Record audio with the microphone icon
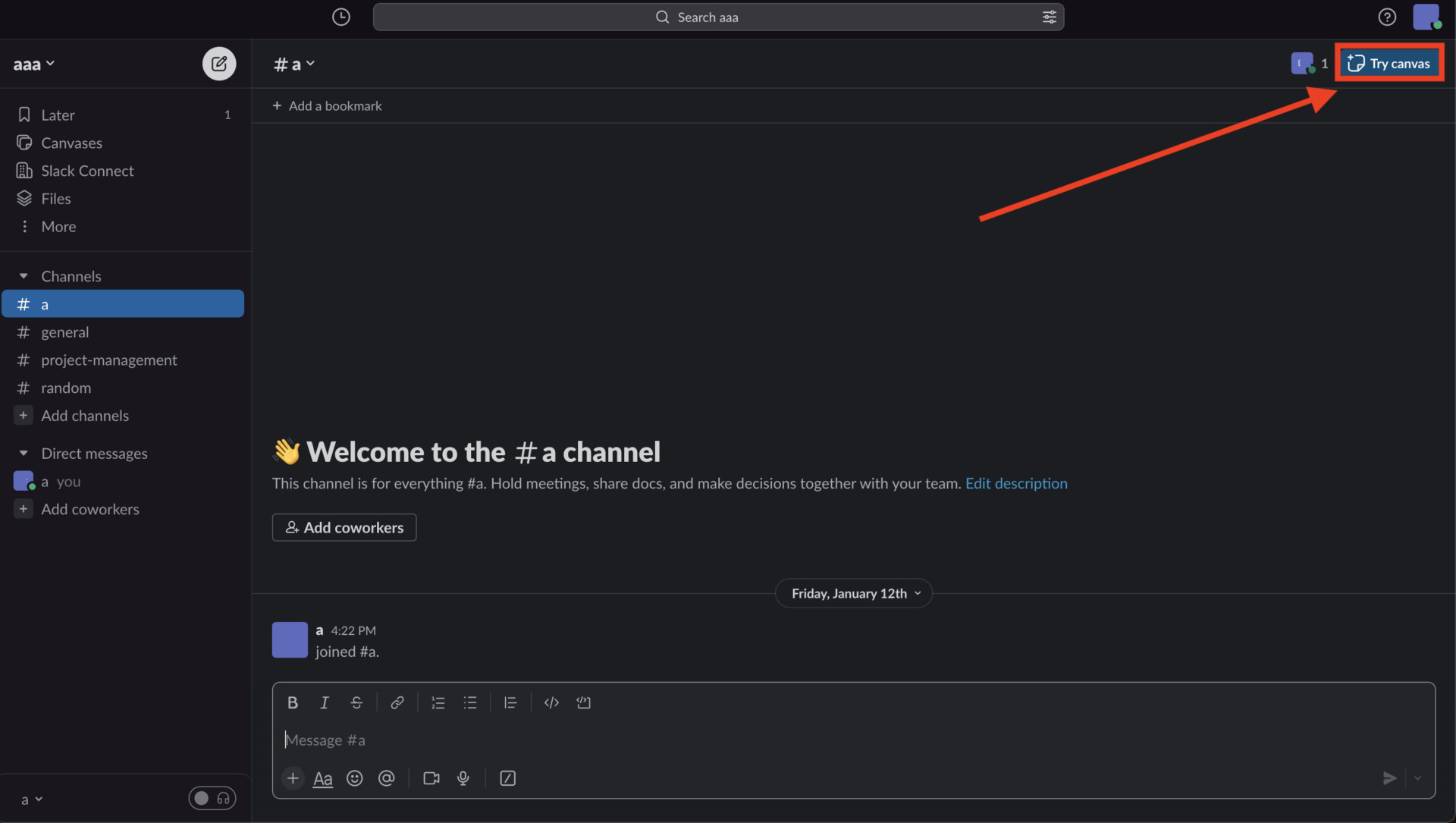The height and width of the screenshot is (823, 1456). point(463,778)
